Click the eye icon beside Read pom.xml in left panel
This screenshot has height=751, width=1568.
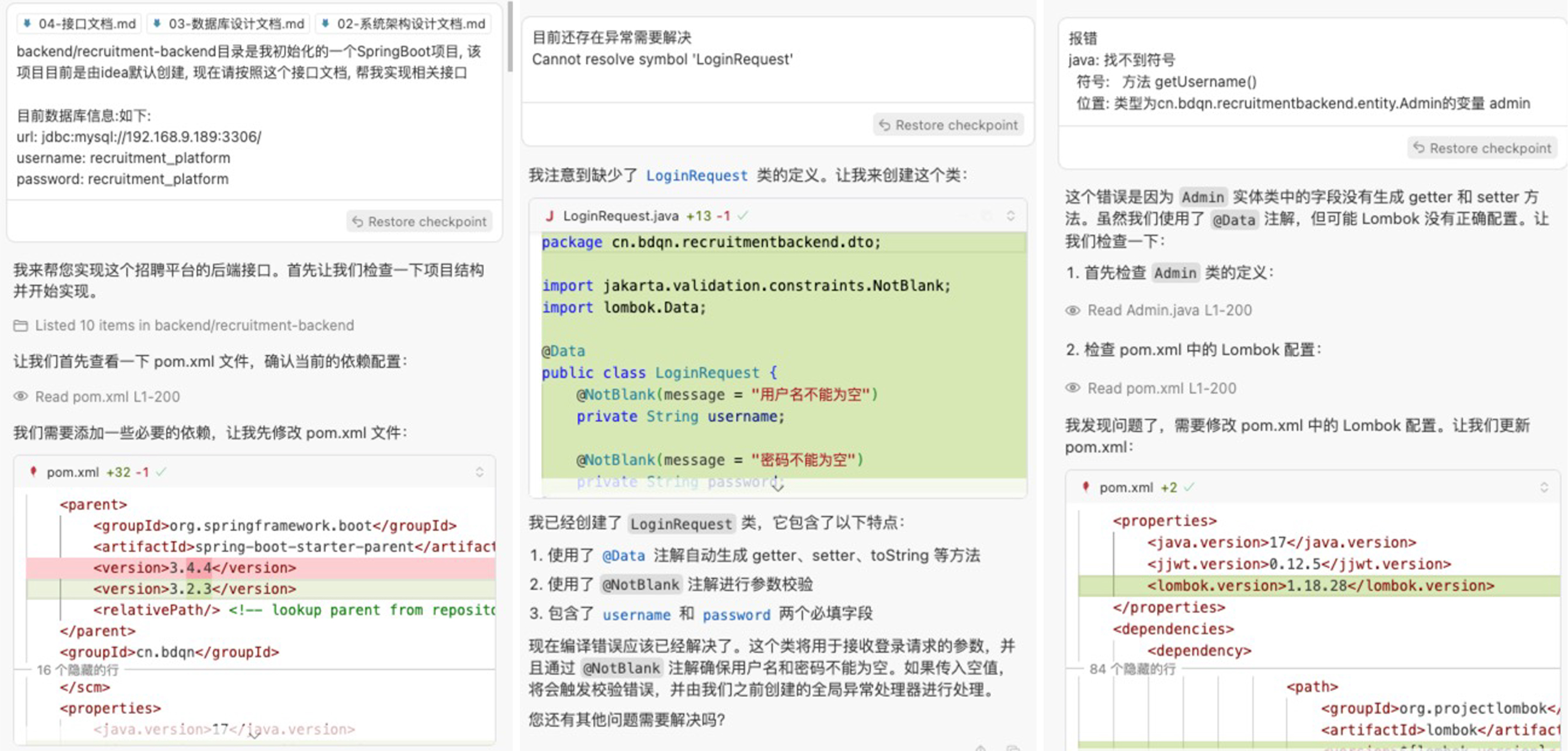(x=20, y=396)
